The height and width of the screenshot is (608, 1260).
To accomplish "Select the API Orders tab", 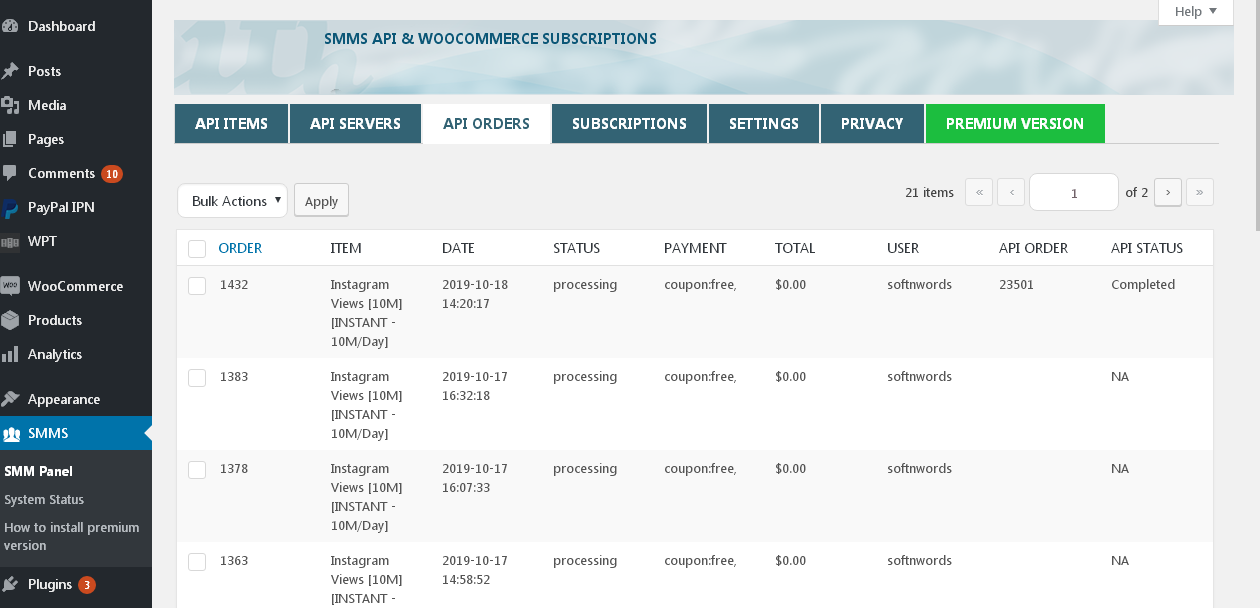I will click(x=486, y=124).
